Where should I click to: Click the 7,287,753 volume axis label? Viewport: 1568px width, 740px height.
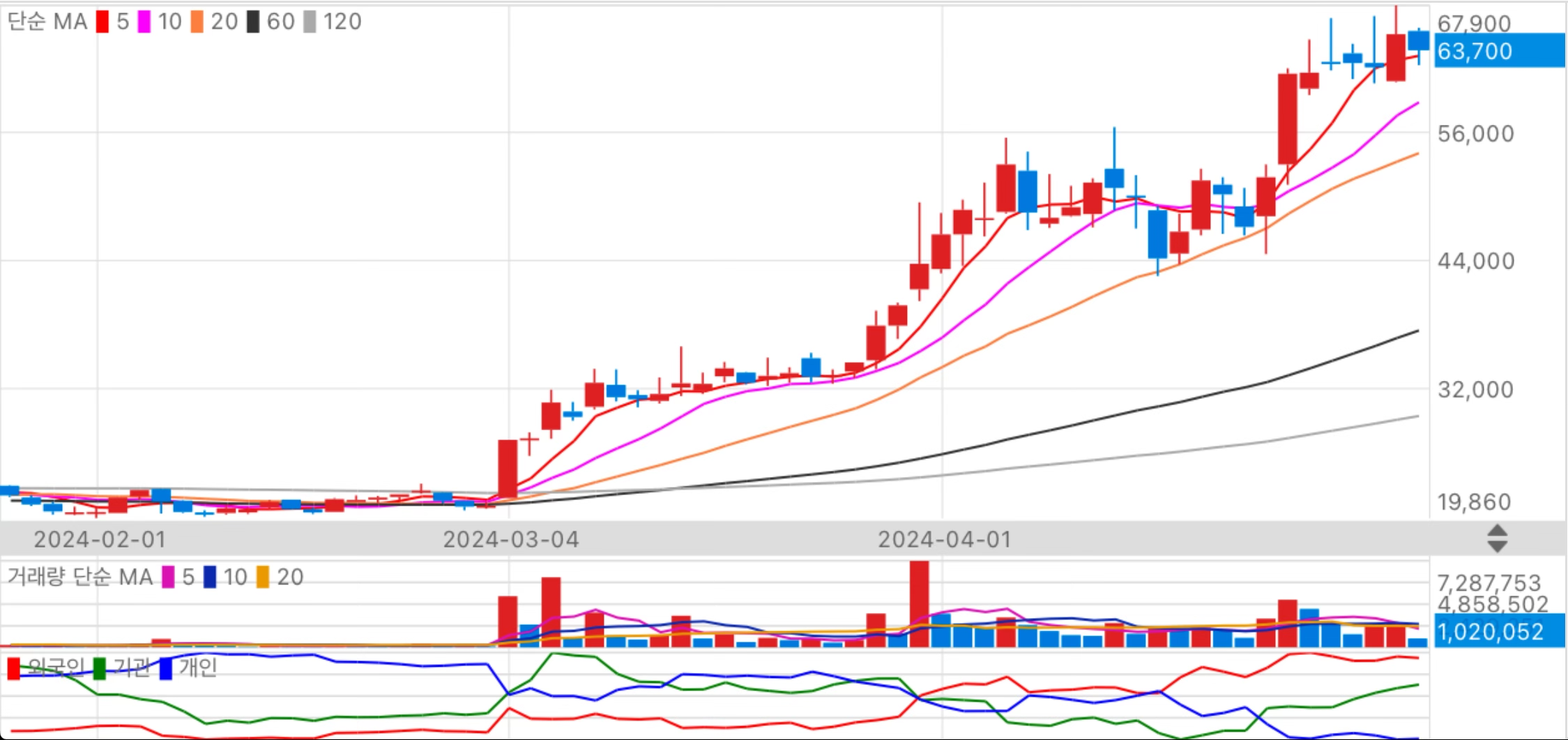(x=1489, y=582)
